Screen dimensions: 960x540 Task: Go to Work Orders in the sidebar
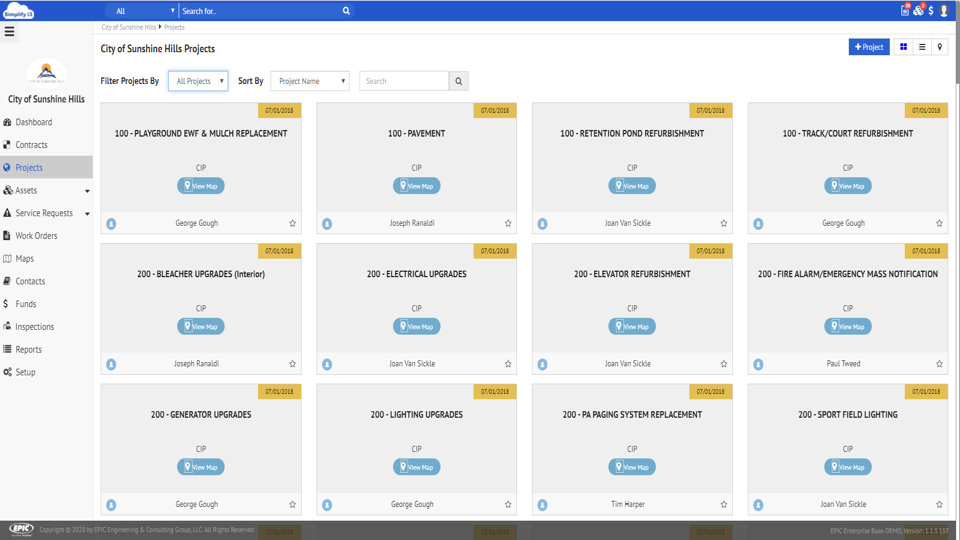36,236
